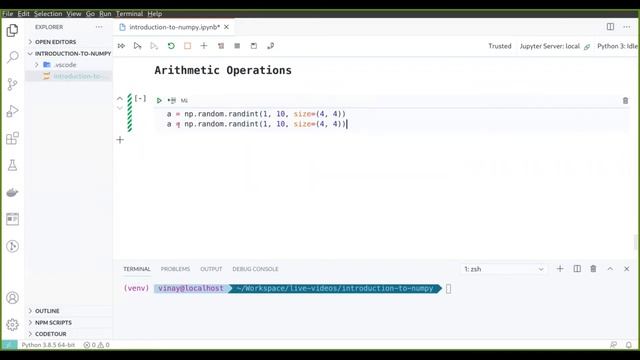The image size is (640, 360).
Task: Expand the Outline section
Action: pos(47,311)
